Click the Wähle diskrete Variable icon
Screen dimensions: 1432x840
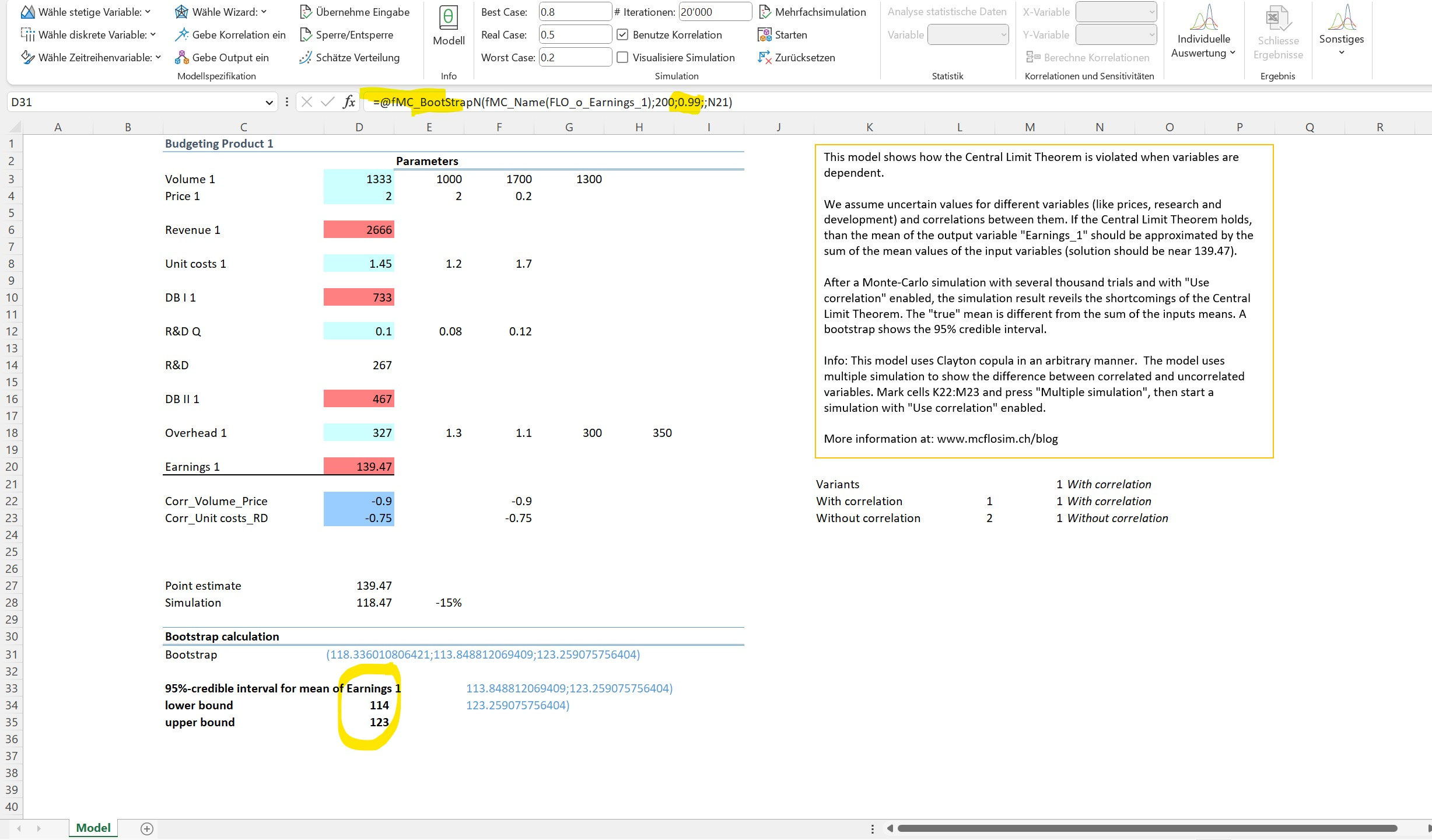tap(28, 34)
